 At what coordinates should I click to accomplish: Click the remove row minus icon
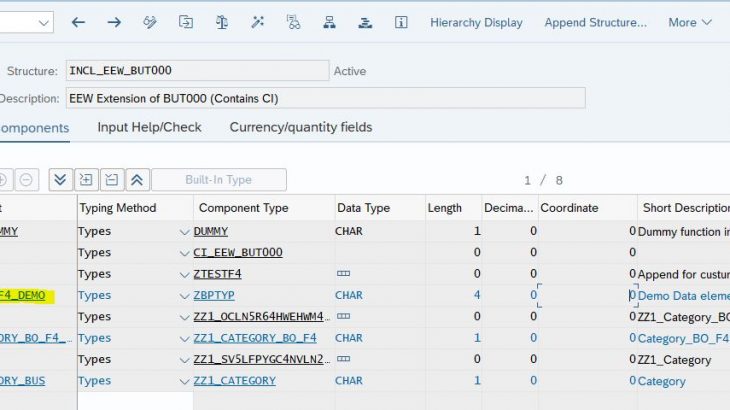coord(26,180)
